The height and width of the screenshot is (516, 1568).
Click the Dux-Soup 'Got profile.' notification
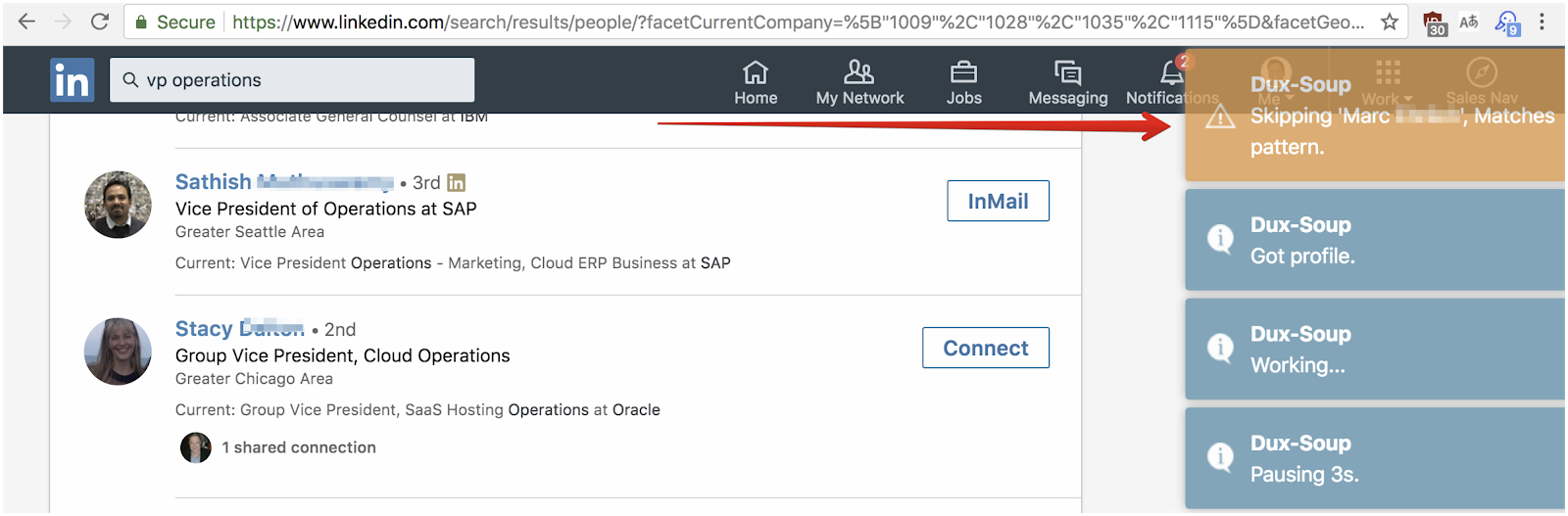(x=1375, y=240)
